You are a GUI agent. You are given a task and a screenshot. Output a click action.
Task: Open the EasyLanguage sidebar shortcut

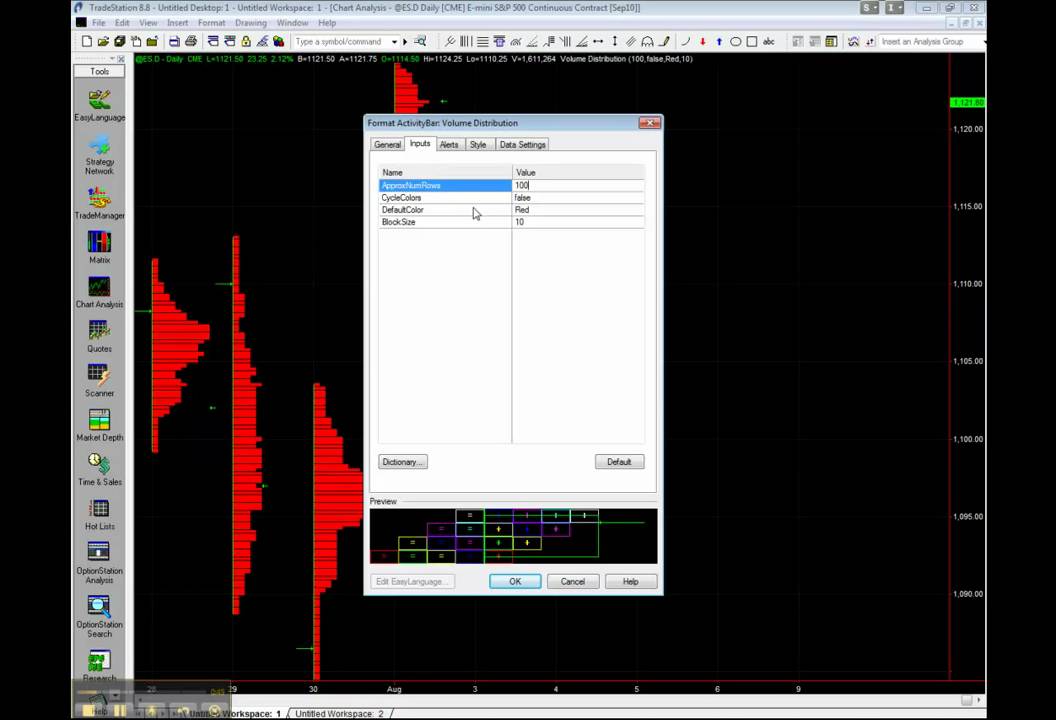[x=99, y=105]
